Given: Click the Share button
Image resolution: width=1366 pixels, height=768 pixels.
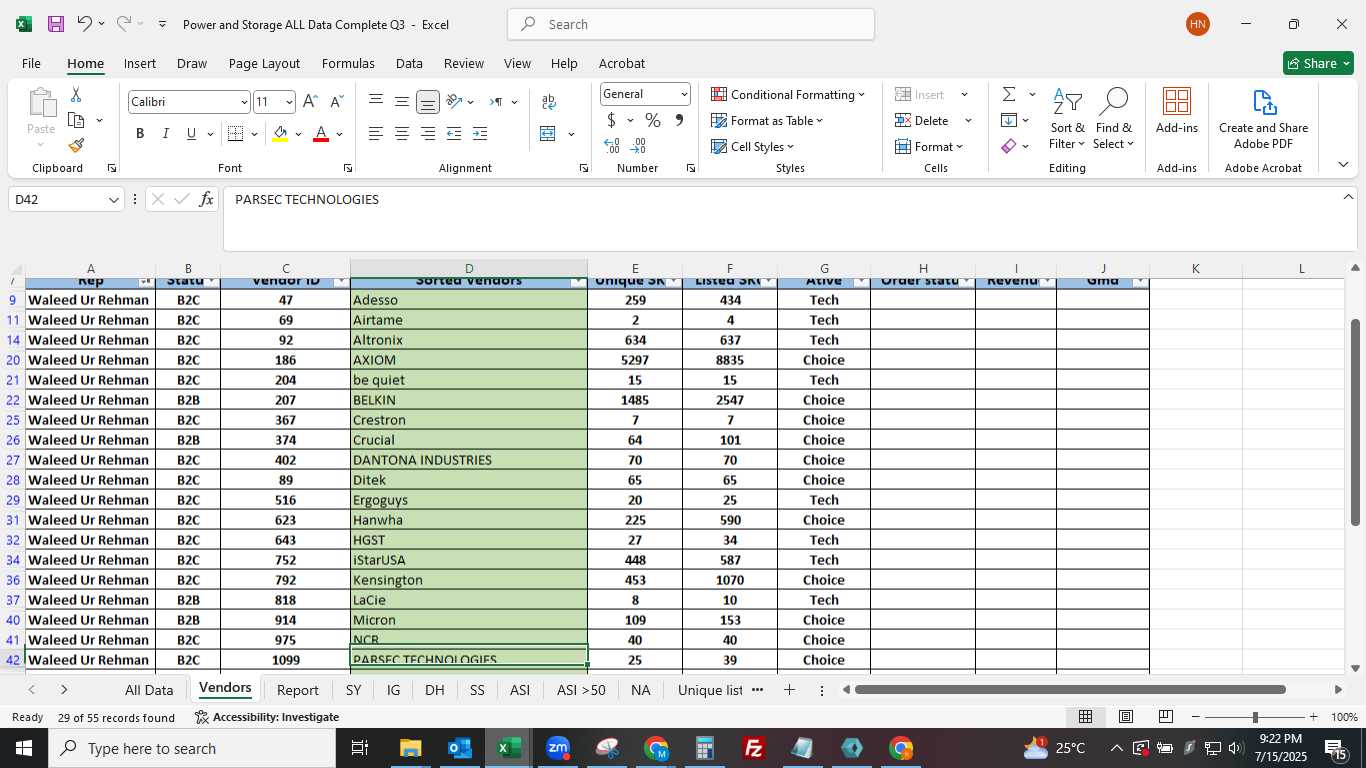Looking at the screenshot, I should (1318, 63).
